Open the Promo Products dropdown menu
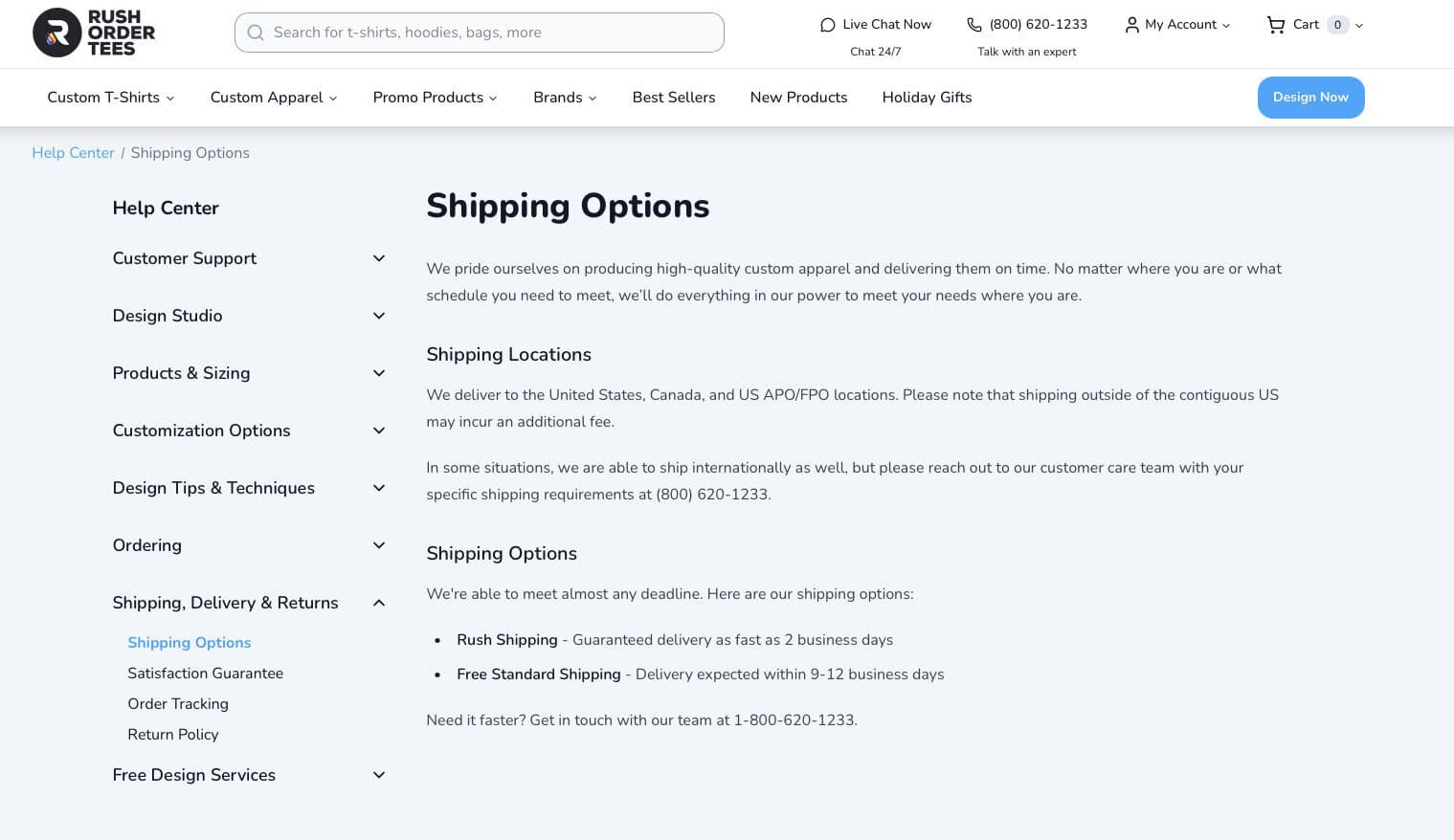Image resolution: width=1454 pixels, height=840 pixels. [x=435, y=98]
